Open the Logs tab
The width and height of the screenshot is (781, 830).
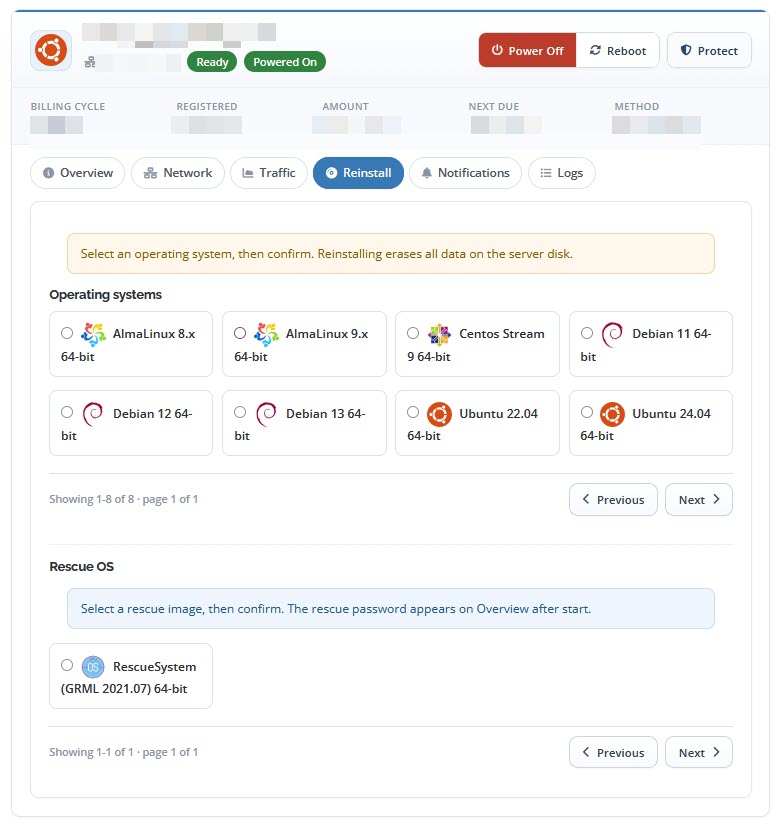(562, 173)
